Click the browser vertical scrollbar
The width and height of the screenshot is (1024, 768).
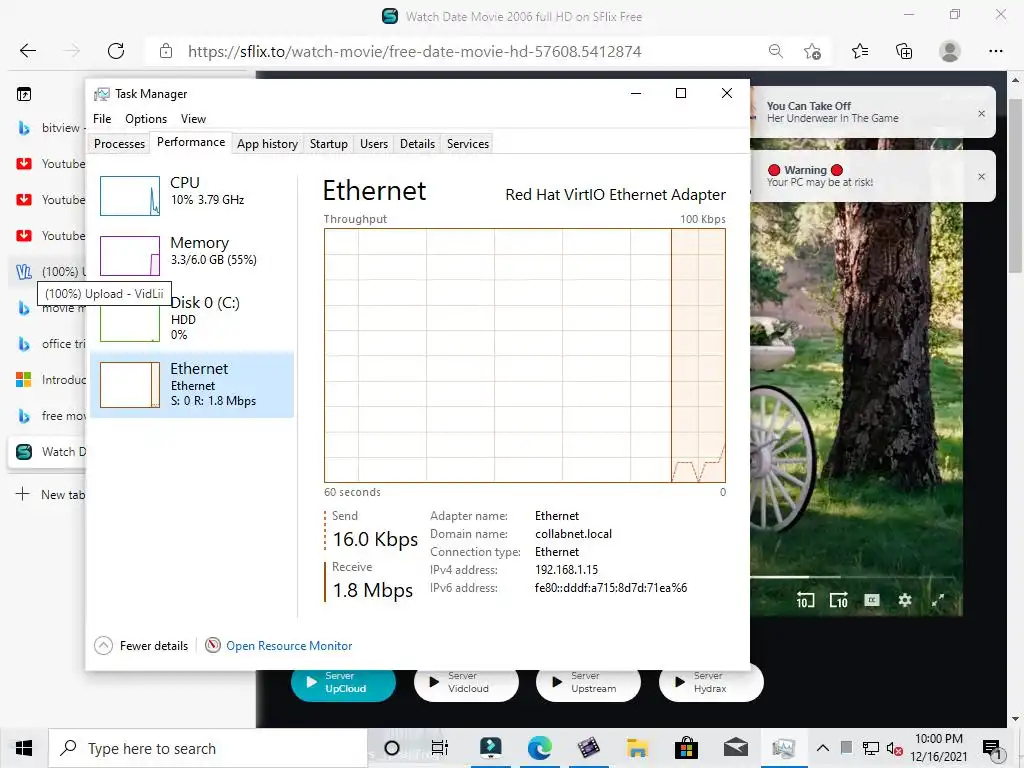click(x=1015, y=185)
